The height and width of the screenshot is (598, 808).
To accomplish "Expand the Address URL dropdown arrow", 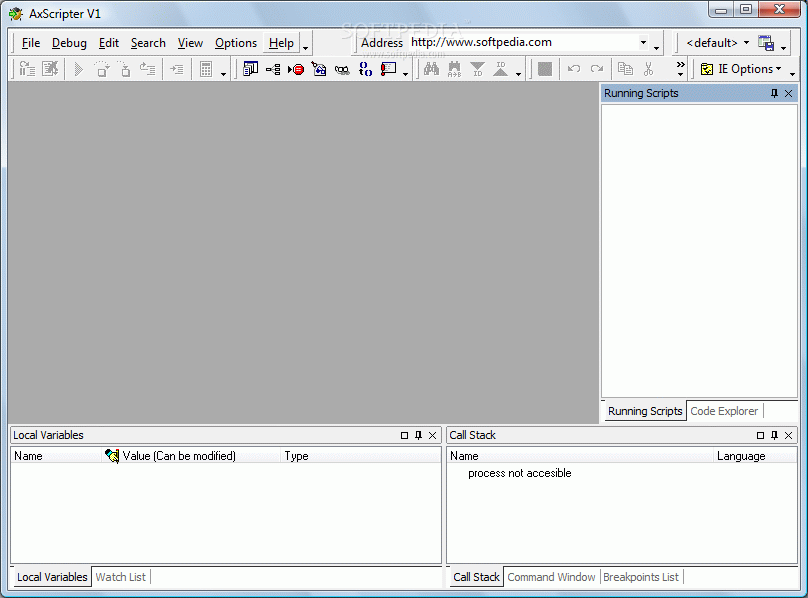I will tap(643, 42).
